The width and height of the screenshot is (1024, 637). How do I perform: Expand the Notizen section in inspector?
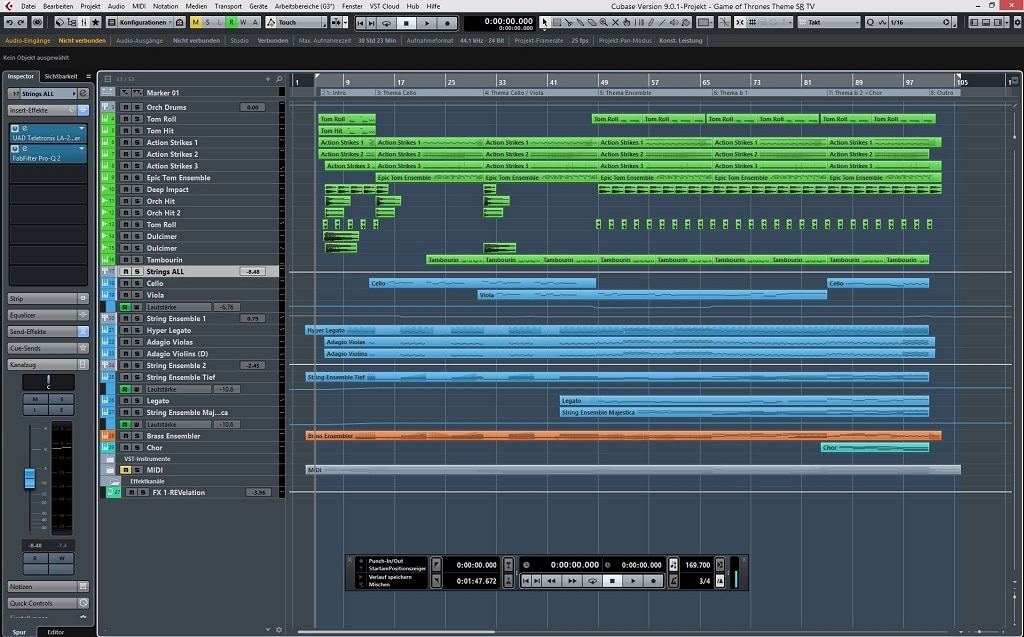pos(48,587)
